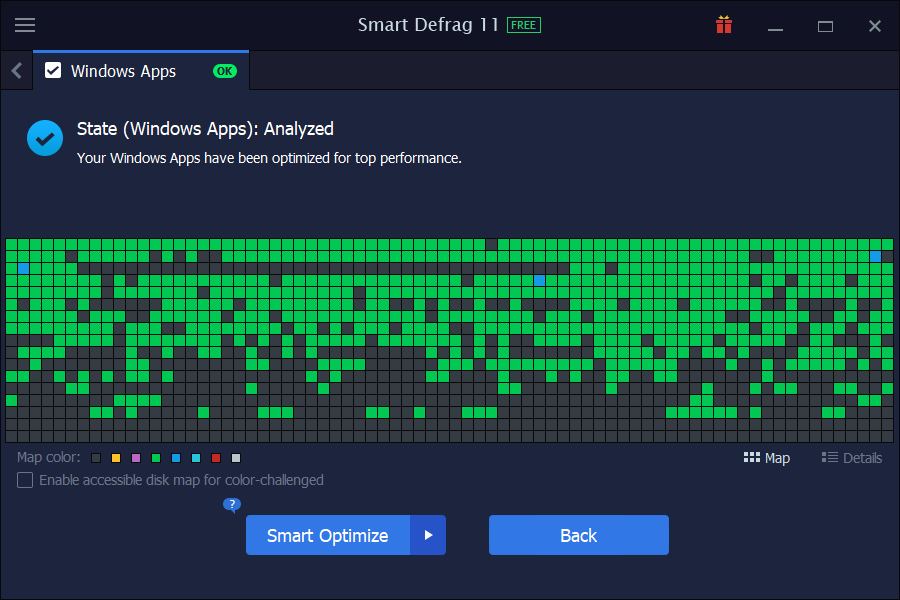
Task: Open the Smart Optimize dropdown arrow
Action: pyautogui.click(x=428, y=535)
